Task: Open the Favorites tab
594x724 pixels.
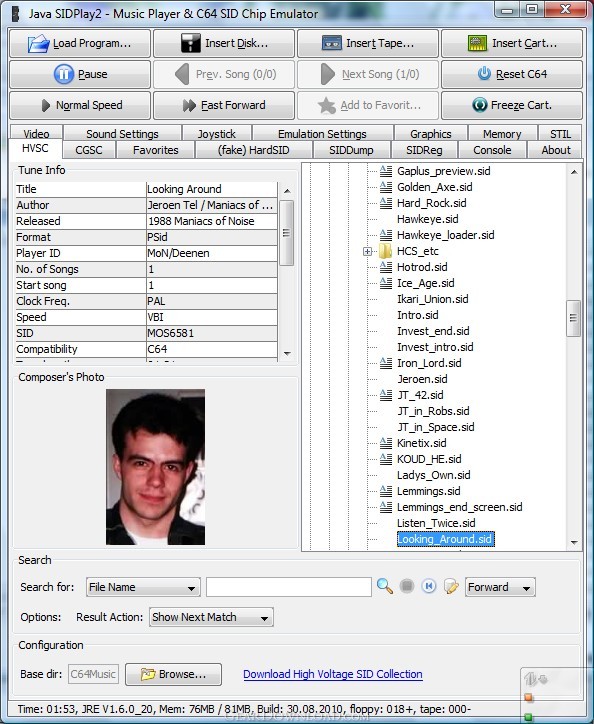Action: (x=156, y=150)
